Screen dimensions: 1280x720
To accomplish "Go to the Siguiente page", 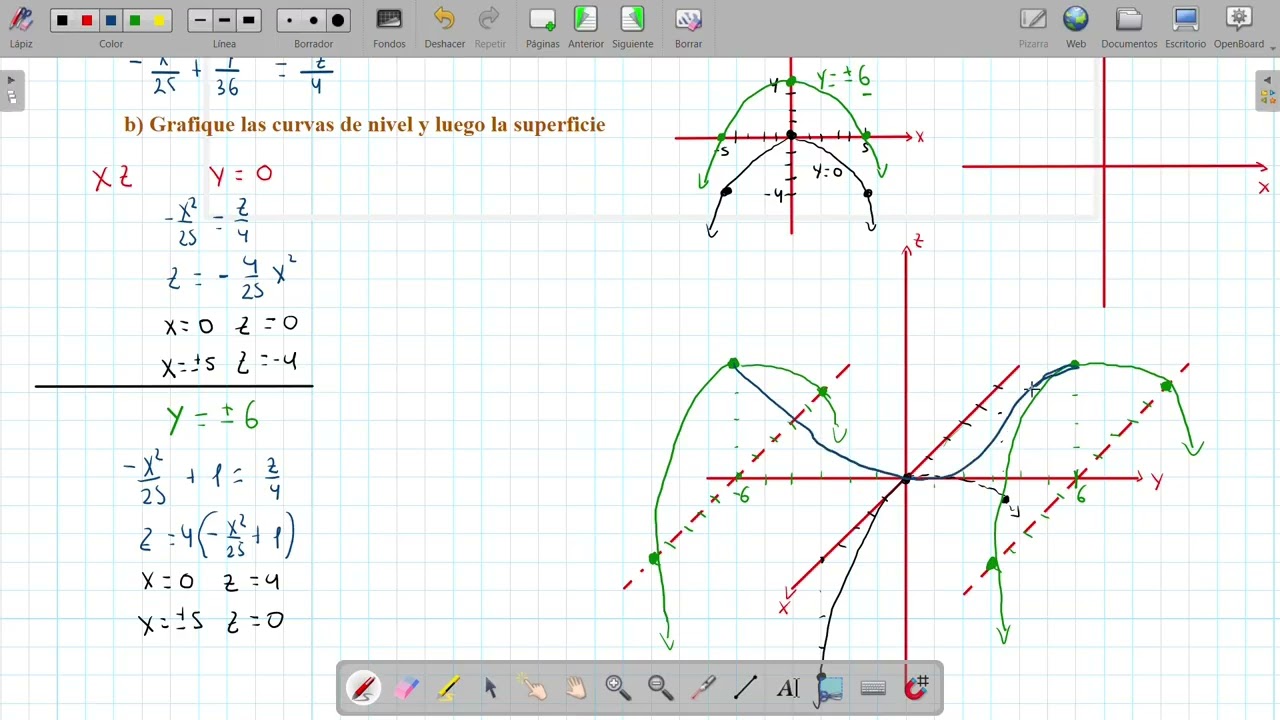I will (632, 27).
